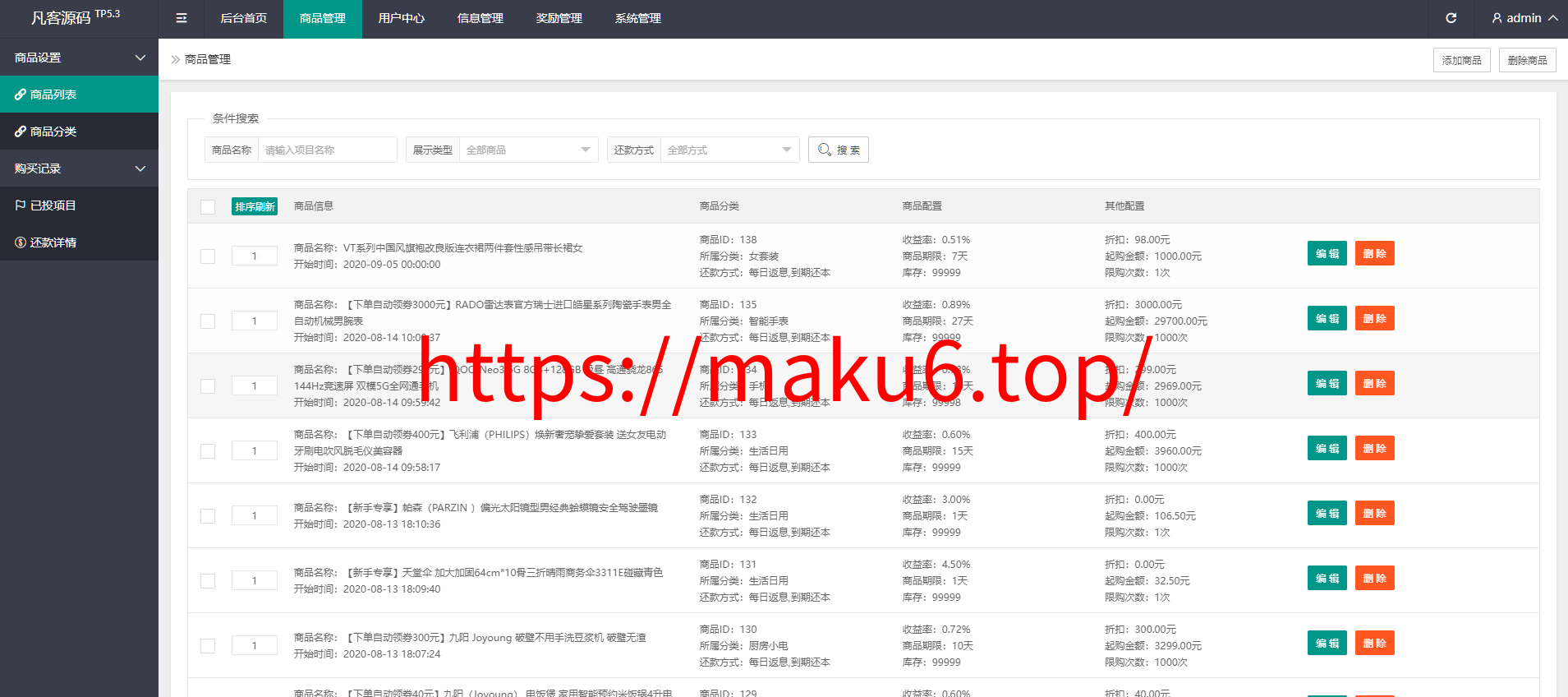
Task: Open the 还款方式 全部方式 dropdown
Action: [729, 150]
